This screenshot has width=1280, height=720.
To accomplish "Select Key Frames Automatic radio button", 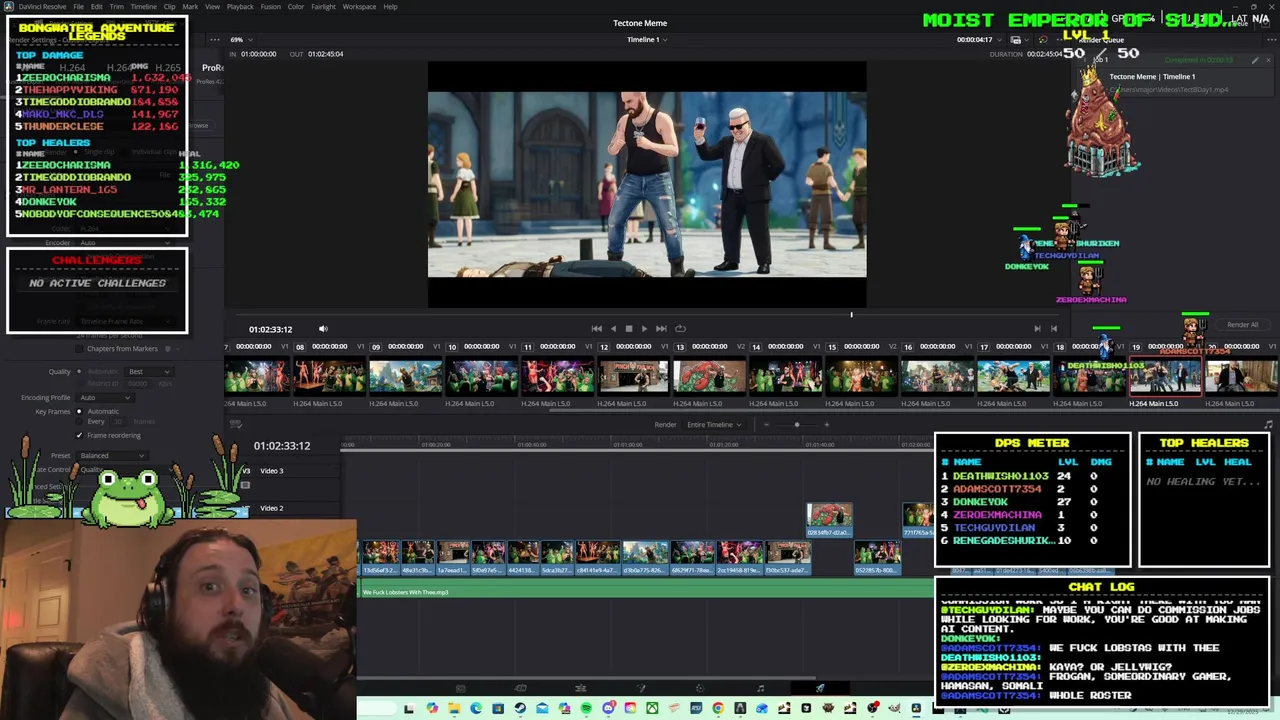I will pos(79,411).
